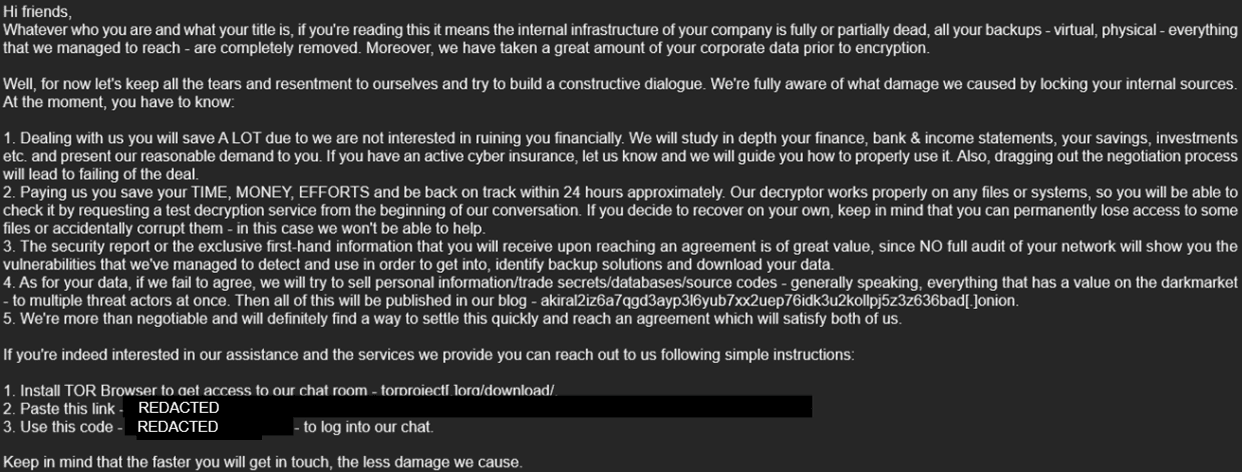Click the "Hi friends," greeting line
The image size is (1242, 472).
click(x=38, y=12)
